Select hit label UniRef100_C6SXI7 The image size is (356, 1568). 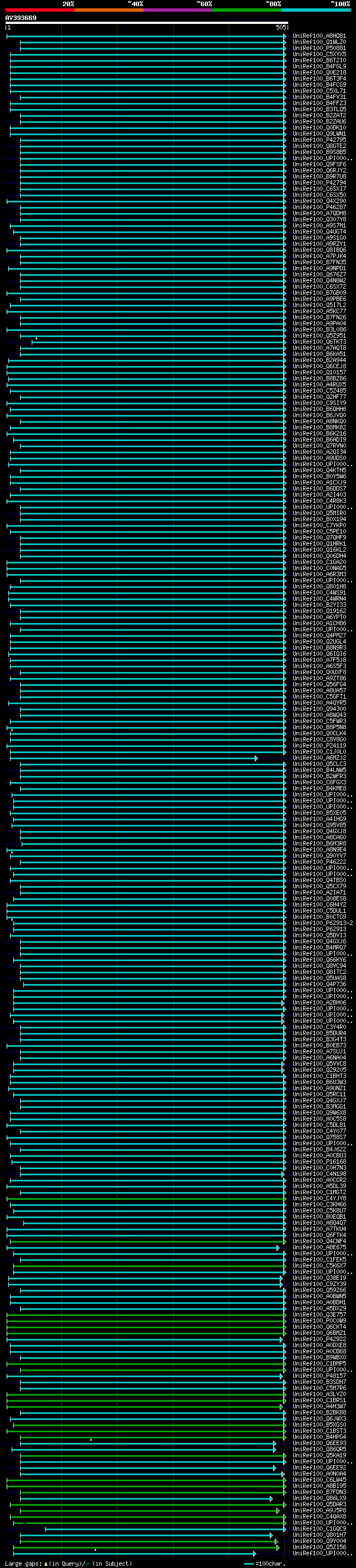(x=319, y=189)
